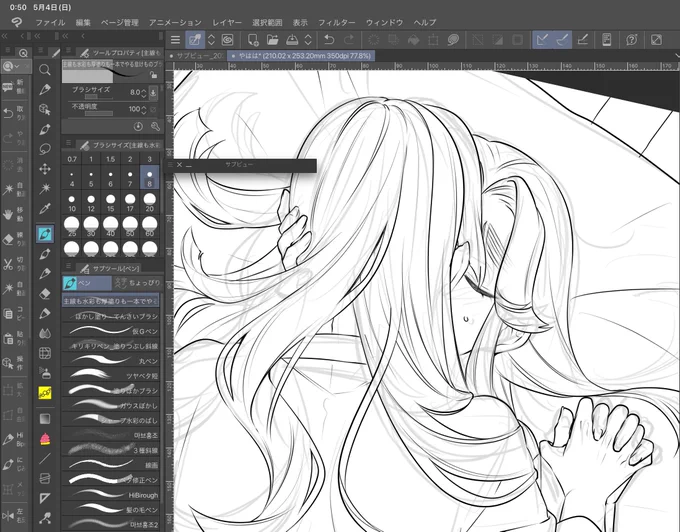Open the help question bubble icon
This screenshot has width=680, height=532.
click(x=631, y=40)
